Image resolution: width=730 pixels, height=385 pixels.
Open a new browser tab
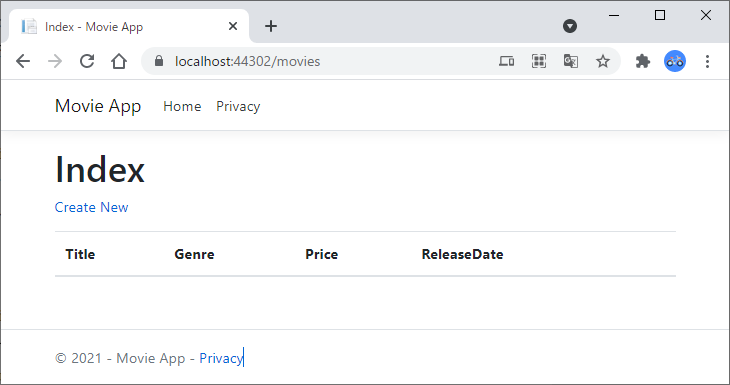click(271, 26)
